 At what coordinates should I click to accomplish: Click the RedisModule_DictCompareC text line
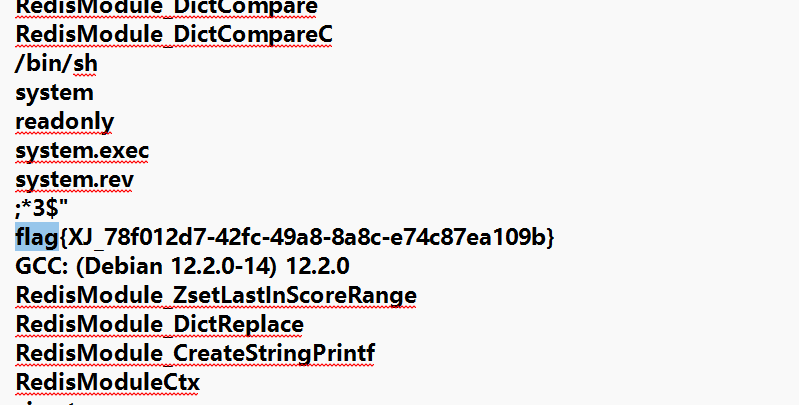tap(174, 35)
